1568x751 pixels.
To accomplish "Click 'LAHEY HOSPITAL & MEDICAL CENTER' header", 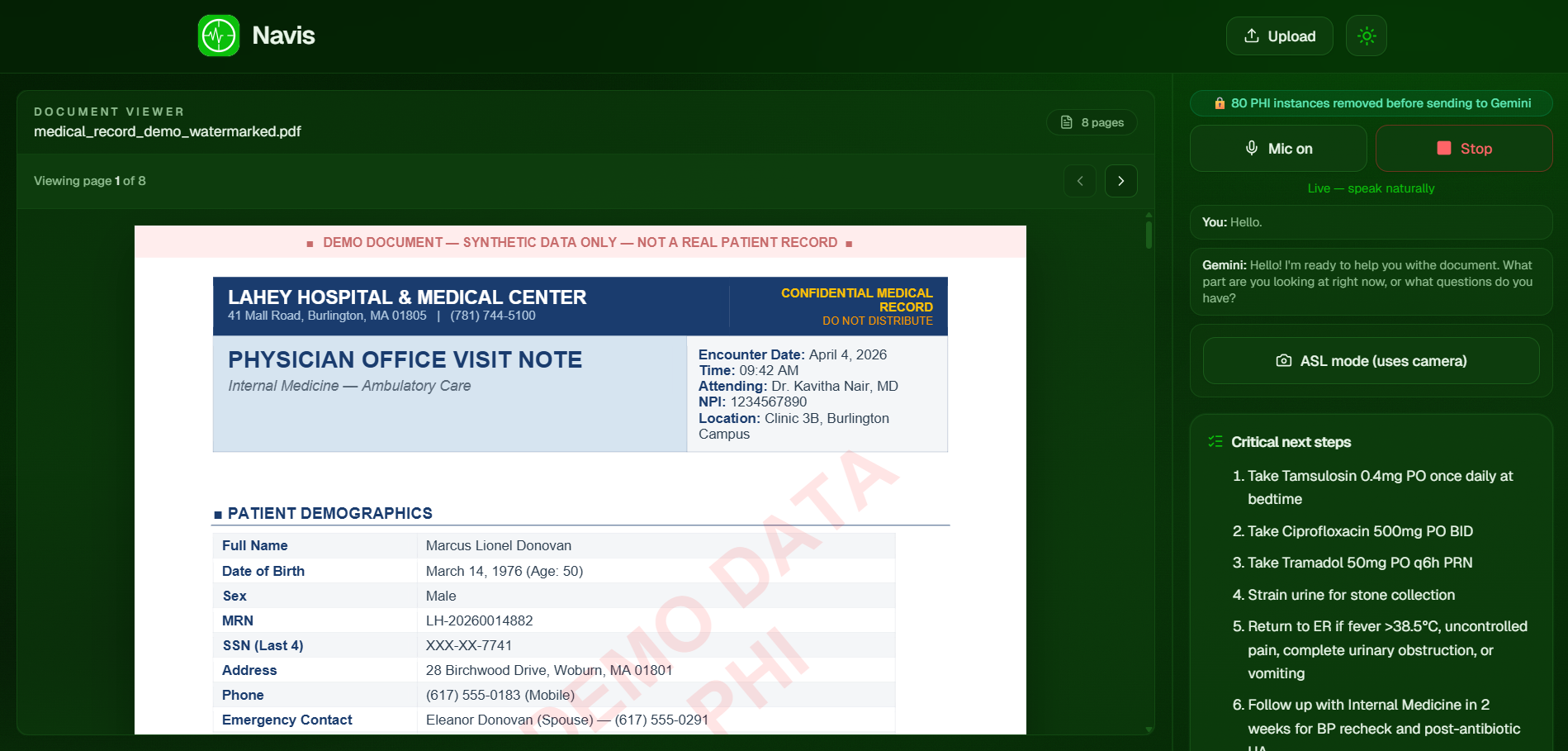I will click(407, 297).
